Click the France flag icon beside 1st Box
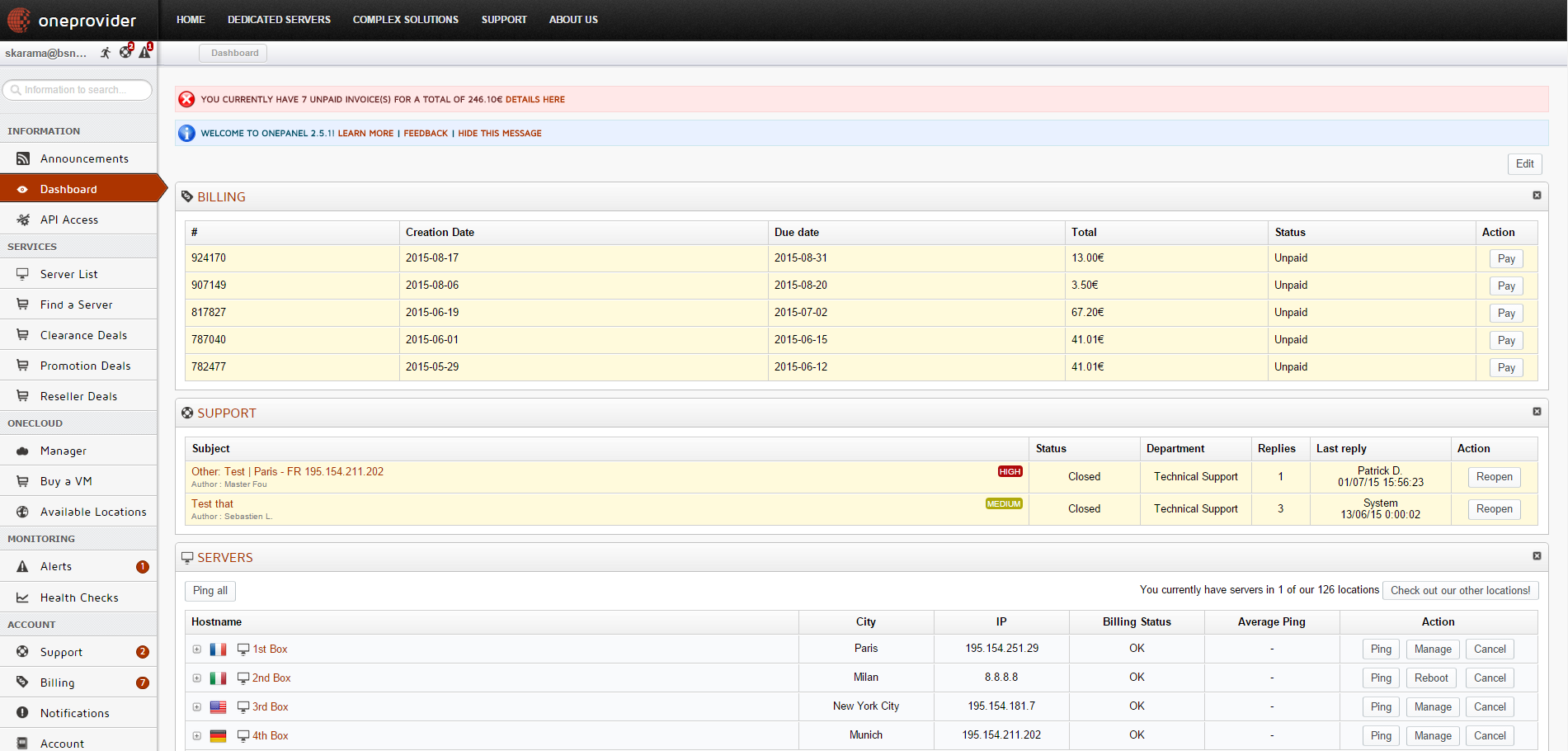1568x751 pixels. pyautogui.click(x=218, y=649)
